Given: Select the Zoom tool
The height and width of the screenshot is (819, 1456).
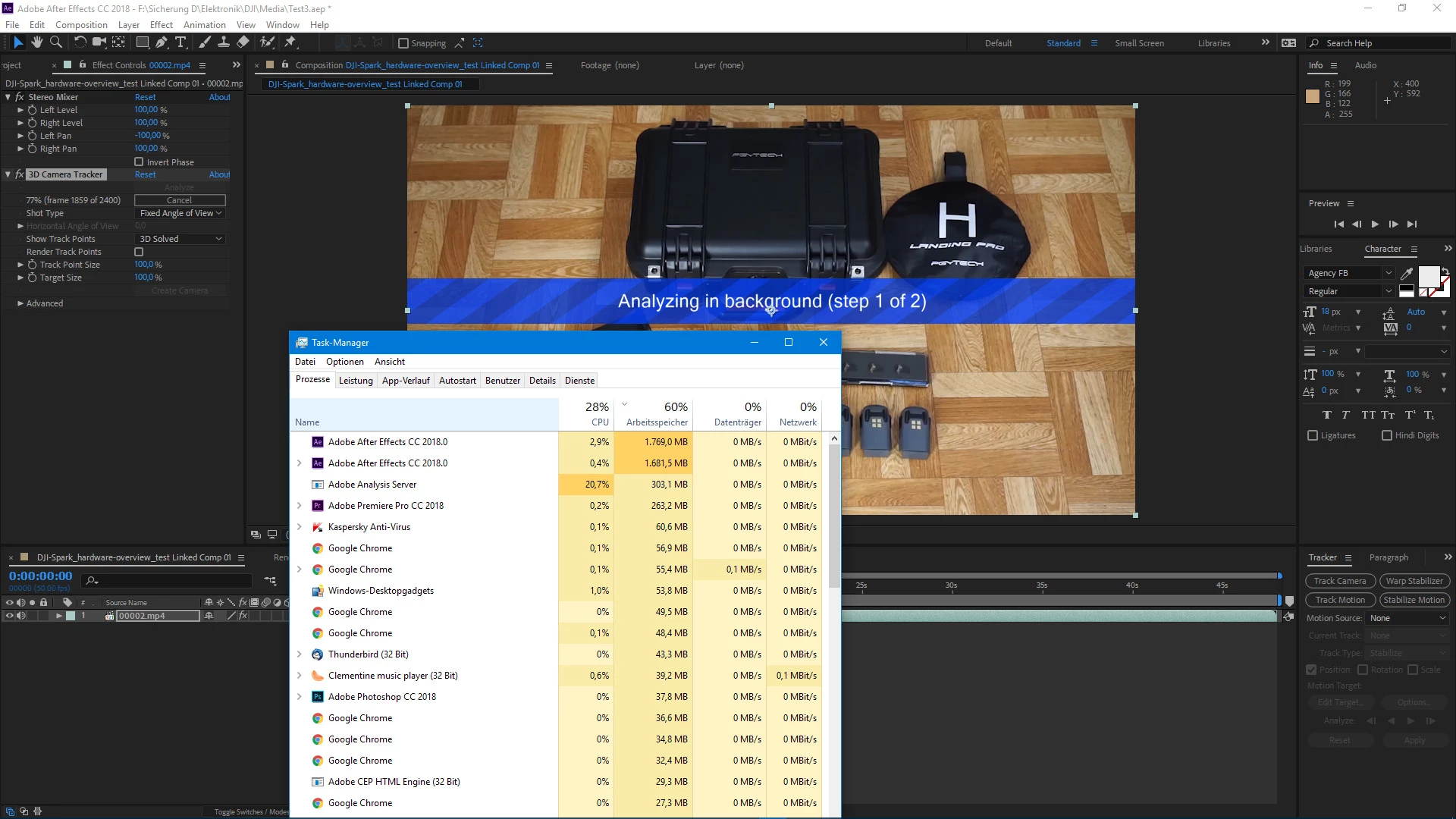Looking at the screenshot, I should [x=55, y=42].
